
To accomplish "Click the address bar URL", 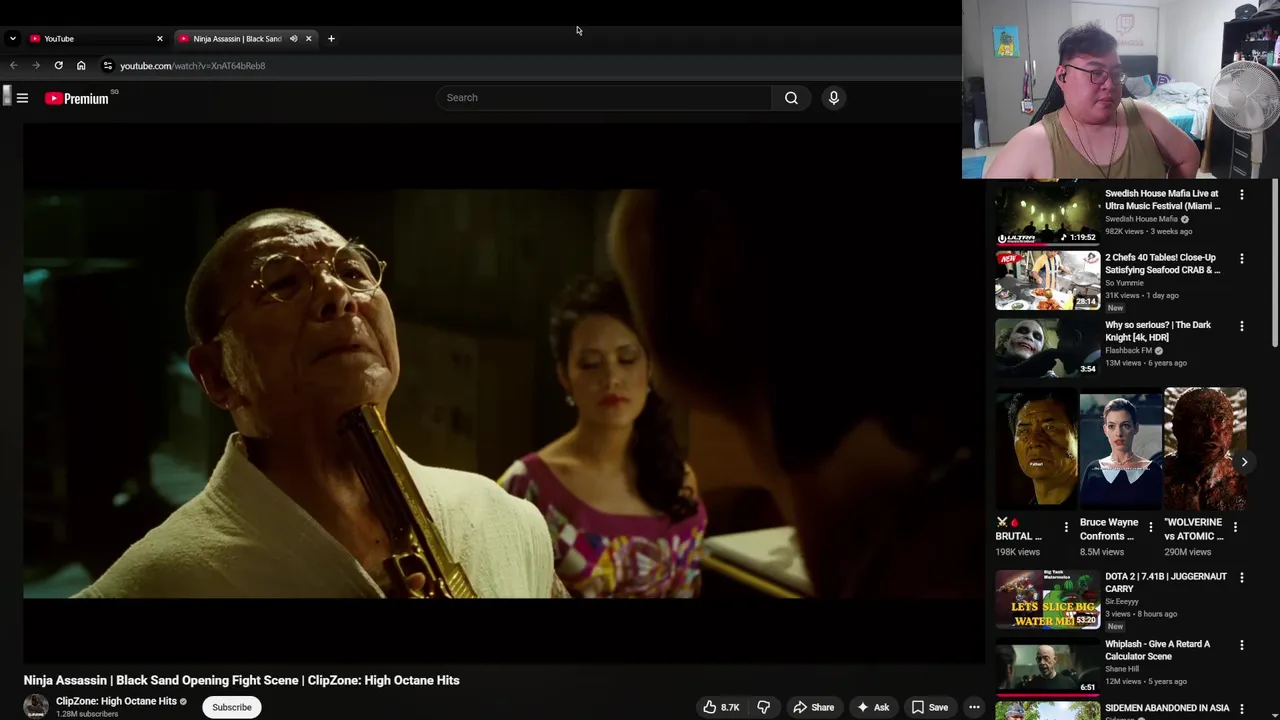I will click(x=193, y=66).
